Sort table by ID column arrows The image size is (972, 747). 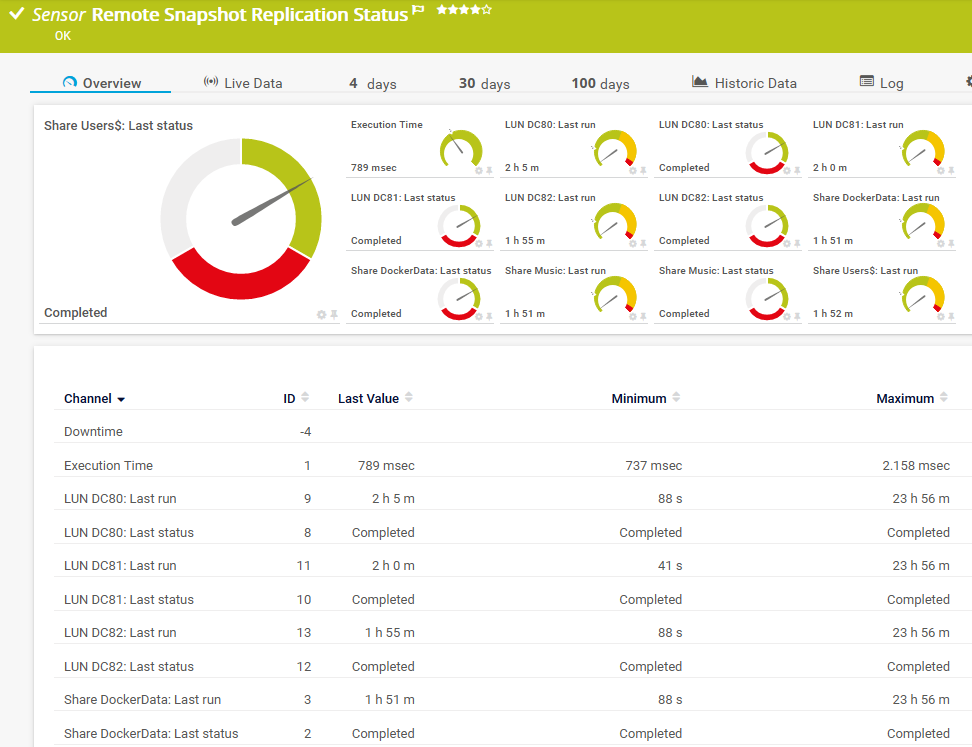point(305,398)
